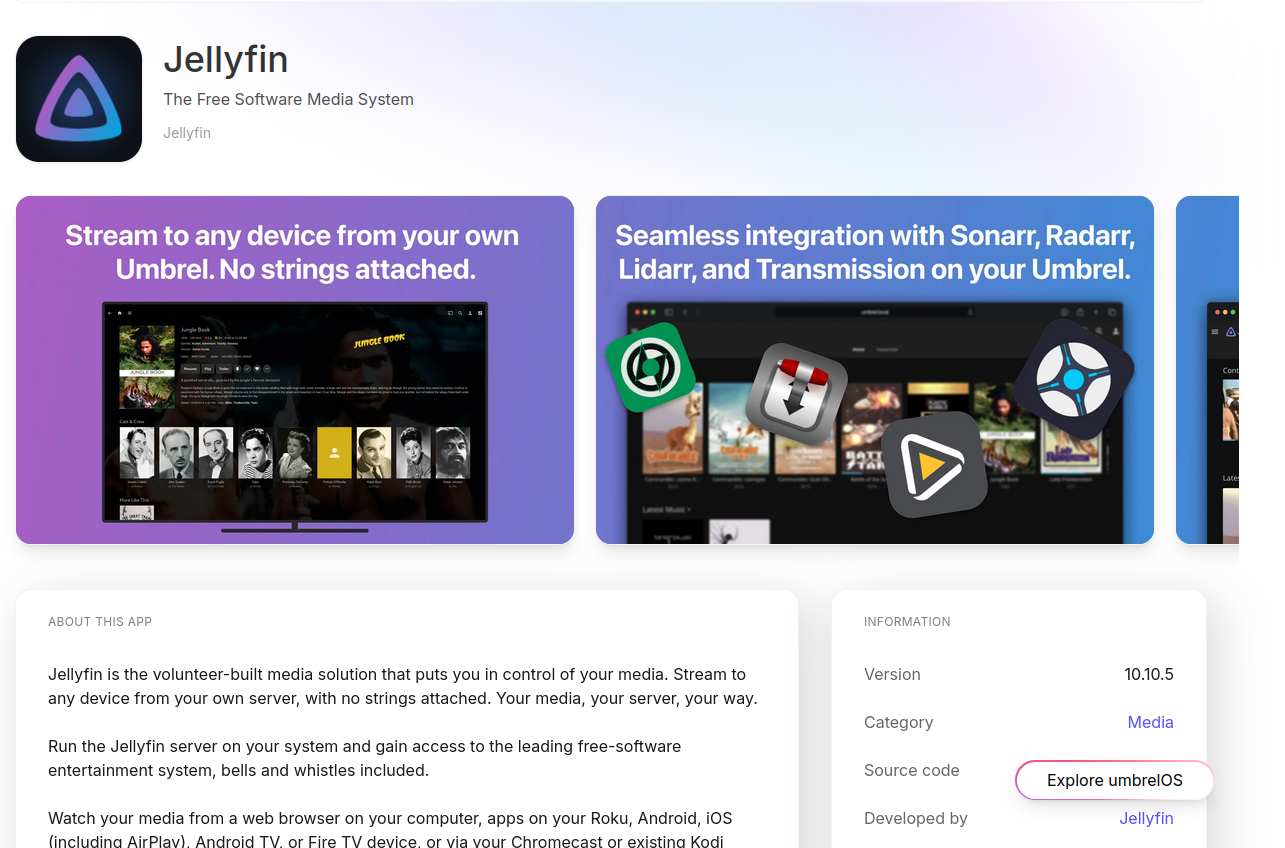This screenshot has height=848, width=1285.
Task: Click the Jellyfin app logo icon
Action: tap(79, 99)
